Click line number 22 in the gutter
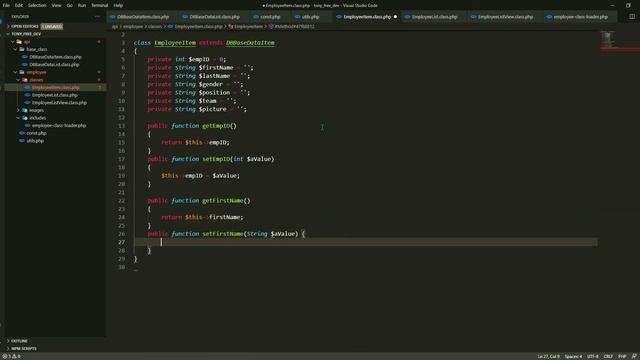 click(122, 201)
